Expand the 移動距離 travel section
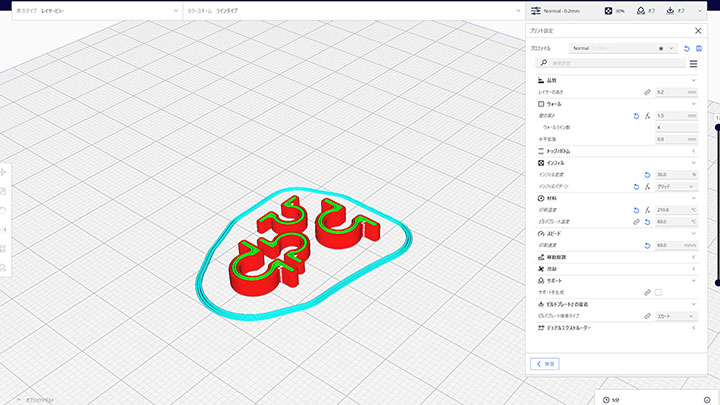Image resolution: width=720 pixels, height=405 pixels. click(x=693, y=257)
